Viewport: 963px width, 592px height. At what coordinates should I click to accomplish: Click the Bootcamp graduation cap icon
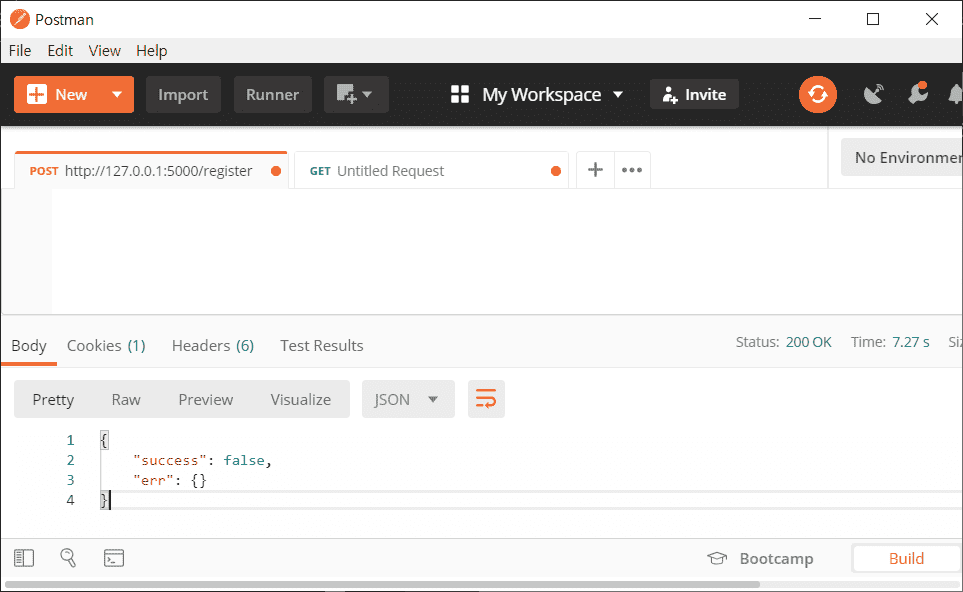point(717,558)
